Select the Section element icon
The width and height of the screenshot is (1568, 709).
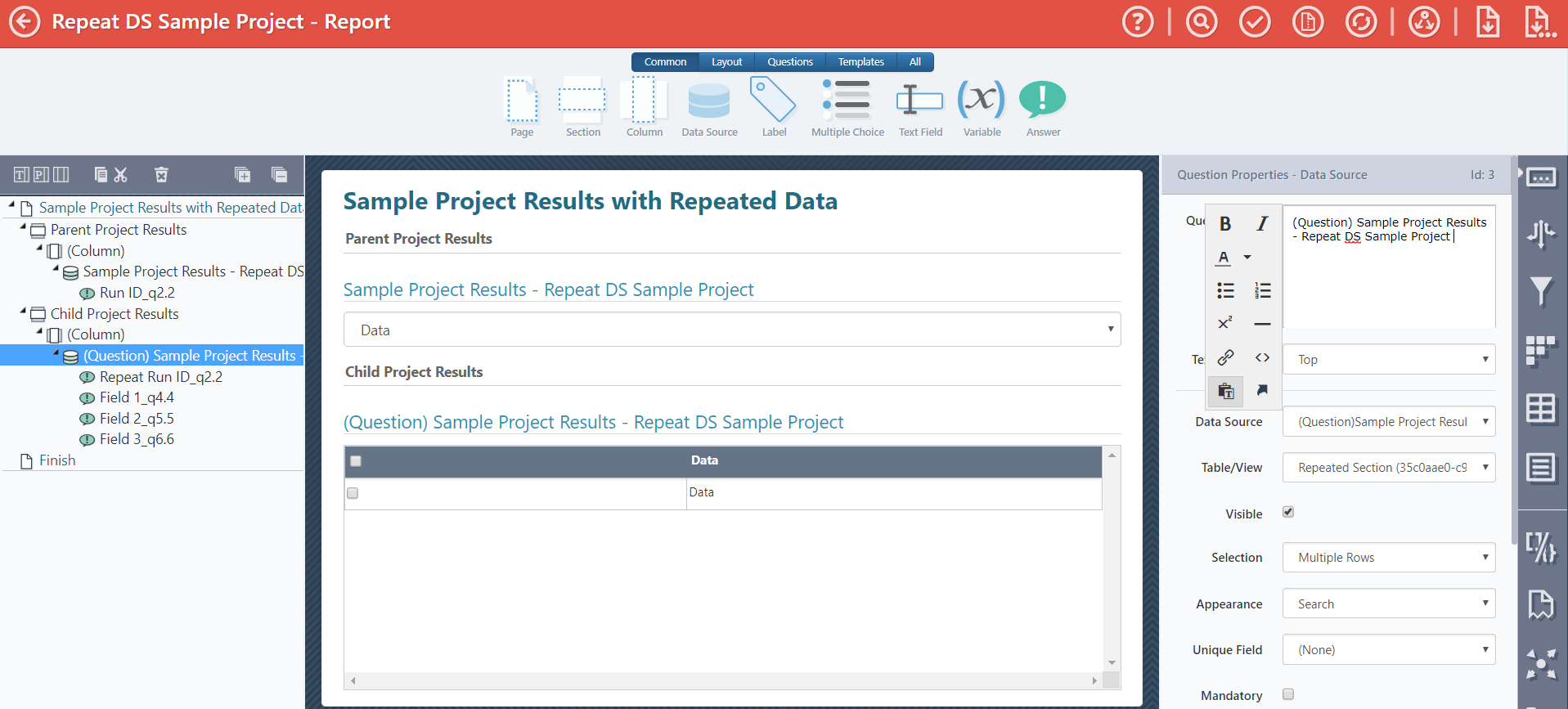coord(582,101)
